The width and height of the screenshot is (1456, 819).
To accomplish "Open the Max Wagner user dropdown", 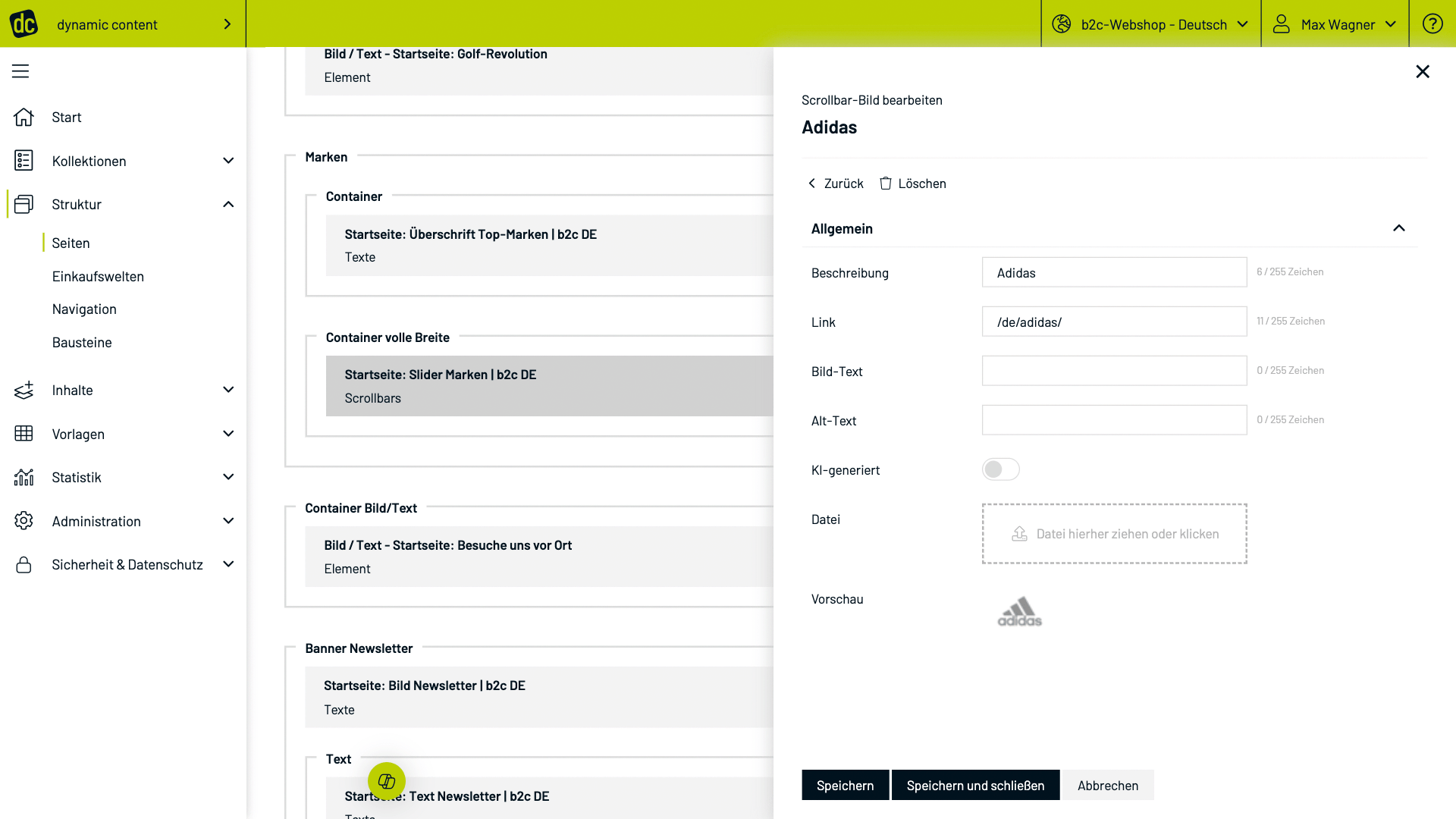I will [1335, 24].
